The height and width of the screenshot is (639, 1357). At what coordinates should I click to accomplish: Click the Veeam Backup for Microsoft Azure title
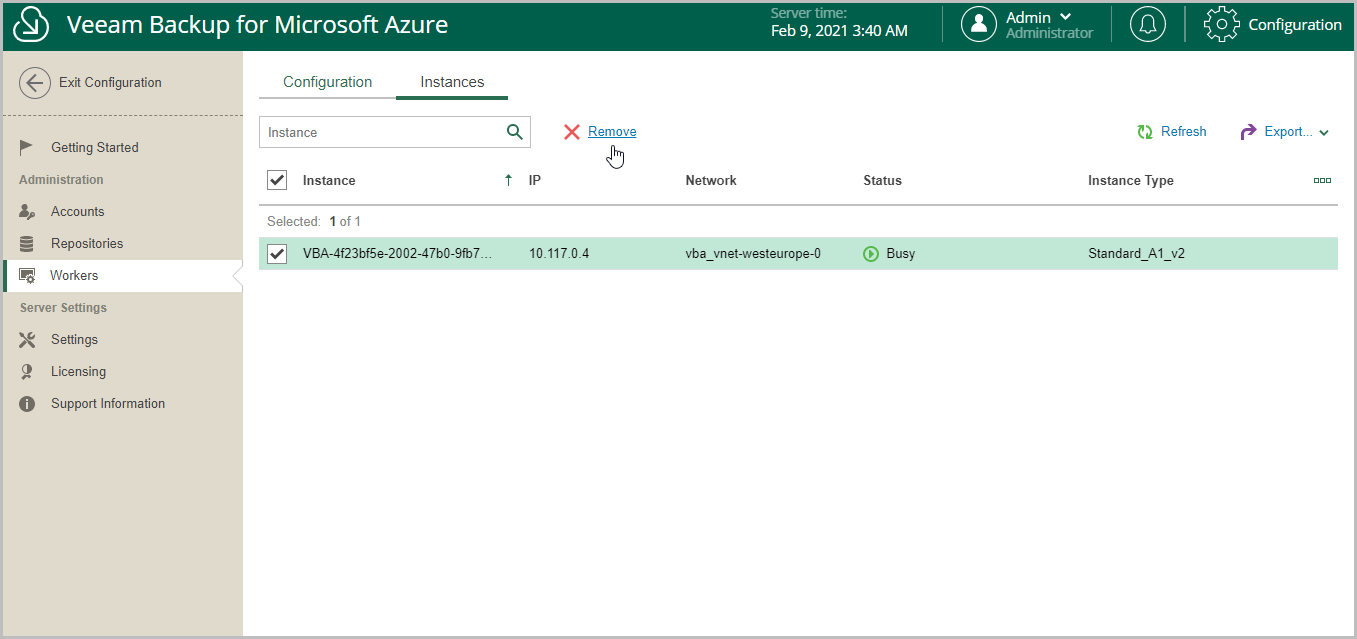pos(257,25)
